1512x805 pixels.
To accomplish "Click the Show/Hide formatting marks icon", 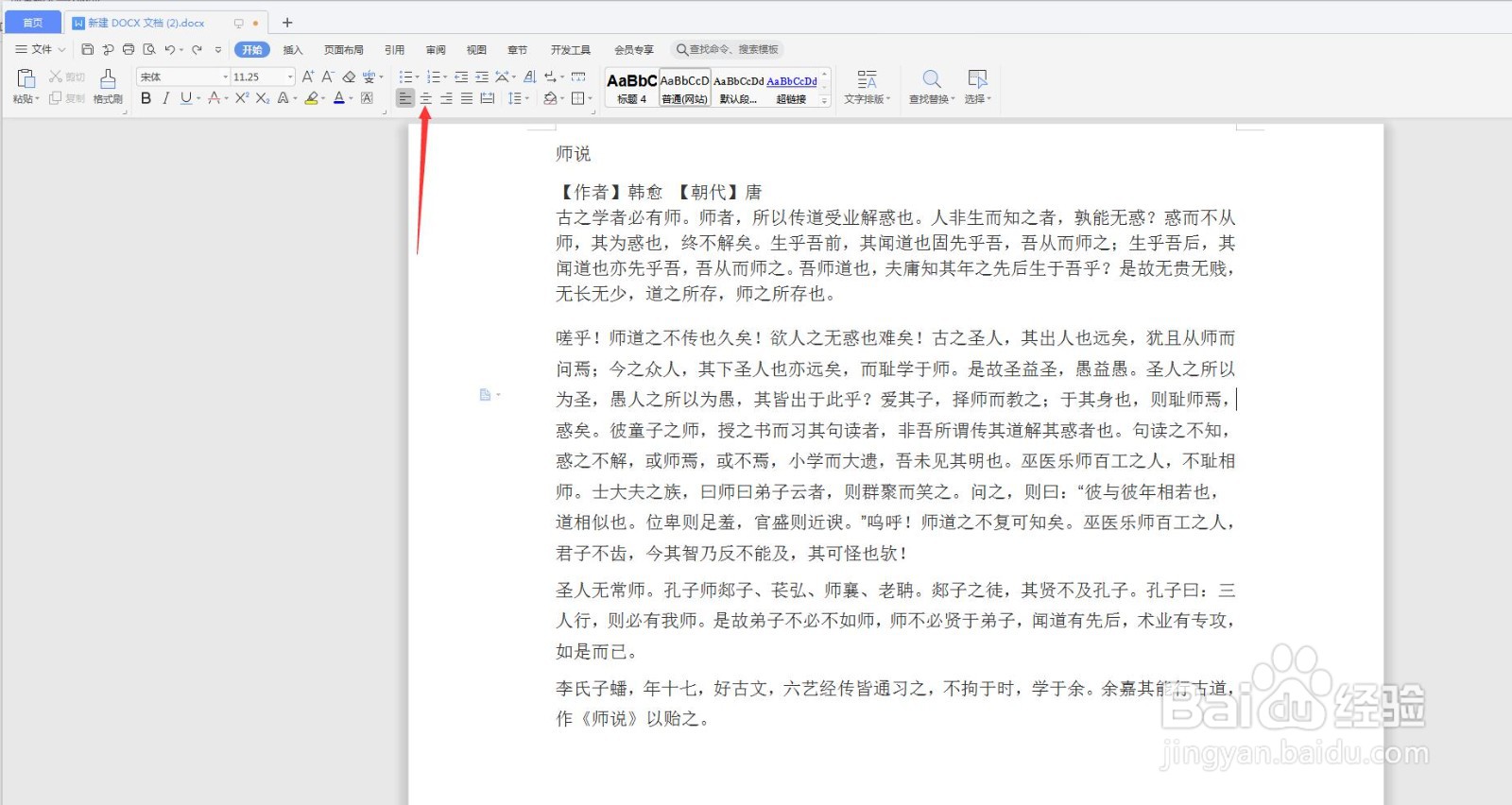I will (551, 77).
